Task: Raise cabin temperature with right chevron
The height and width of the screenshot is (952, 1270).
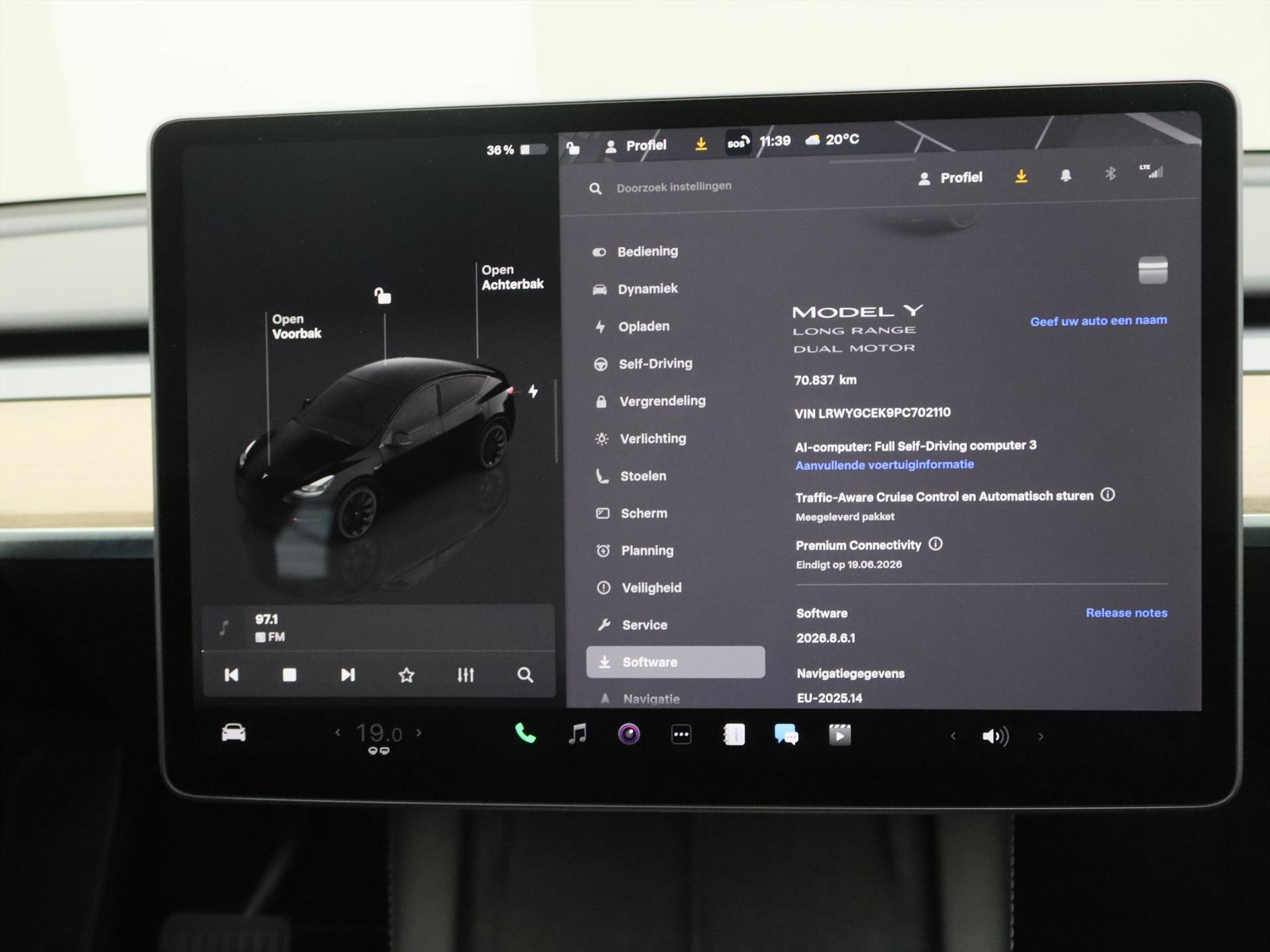Action: point(419,733)
